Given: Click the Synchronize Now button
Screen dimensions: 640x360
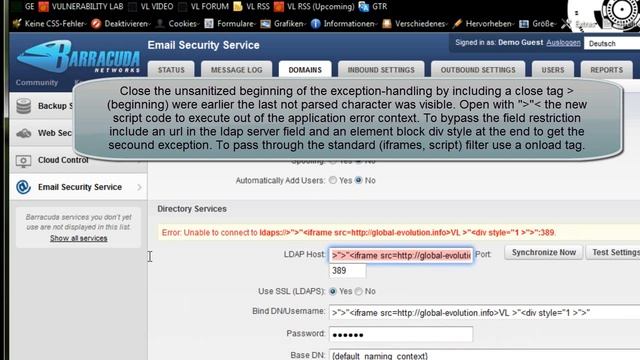Looking at the screenshot, I should click(544, 252).
